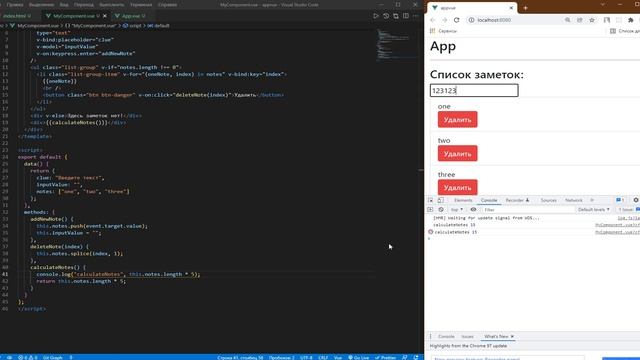640x360 pixels.
Task: Open the Терминал menu in VS Code
Action: click(141, 5)
